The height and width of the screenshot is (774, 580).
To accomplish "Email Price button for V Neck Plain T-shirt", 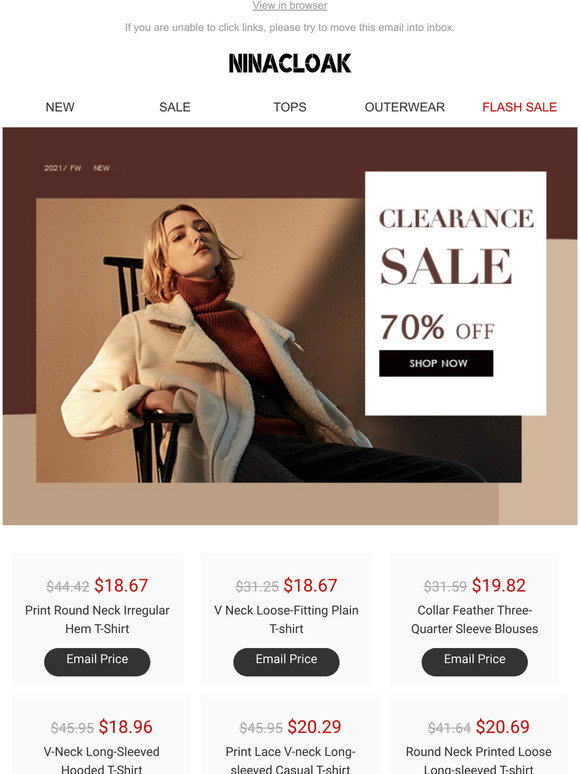I will point(286,661).
